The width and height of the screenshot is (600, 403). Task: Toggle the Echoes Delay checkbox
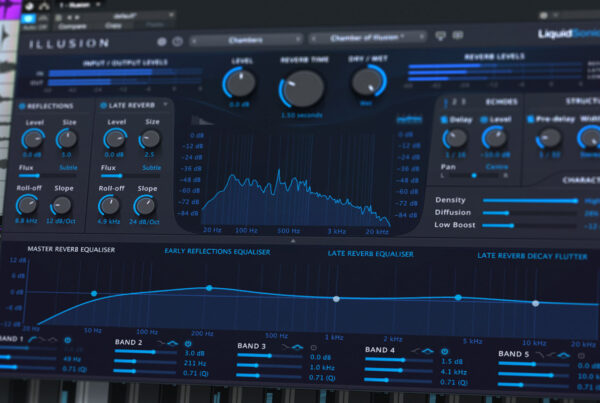(x=444, y=120)
